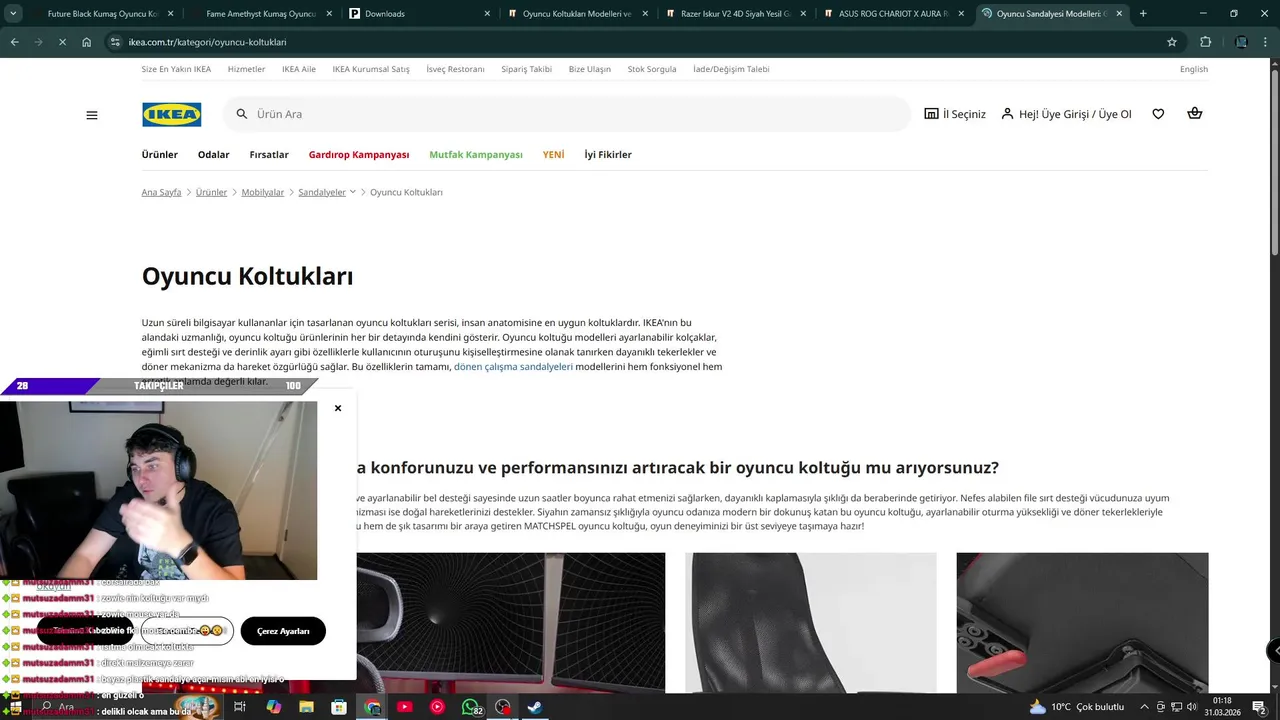1280x720 pixels.
Task: Click the browser address bar URL
Action: 208,42
